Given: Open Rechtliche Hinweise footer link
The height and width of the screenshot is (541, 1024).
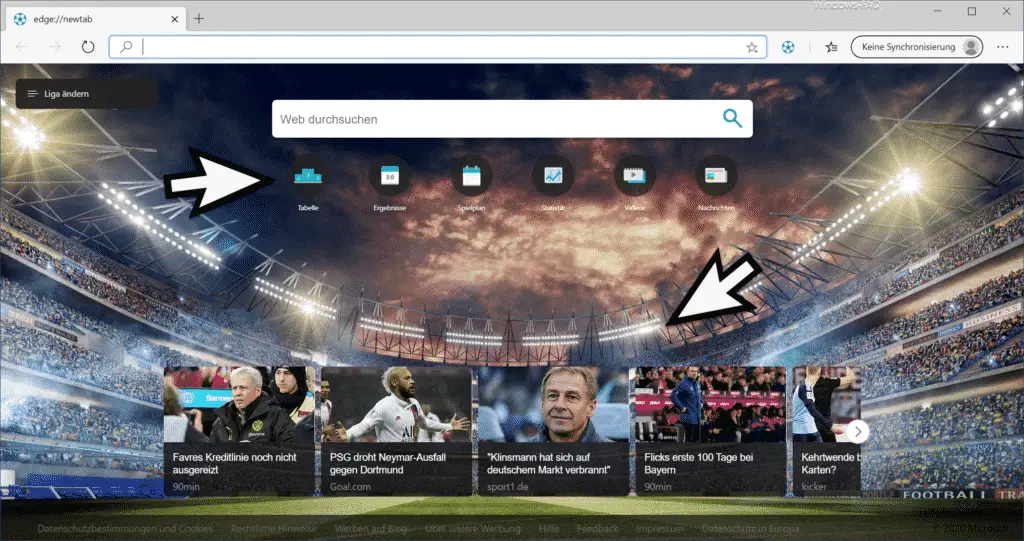Looking at the screenshot, I should 274,529.
